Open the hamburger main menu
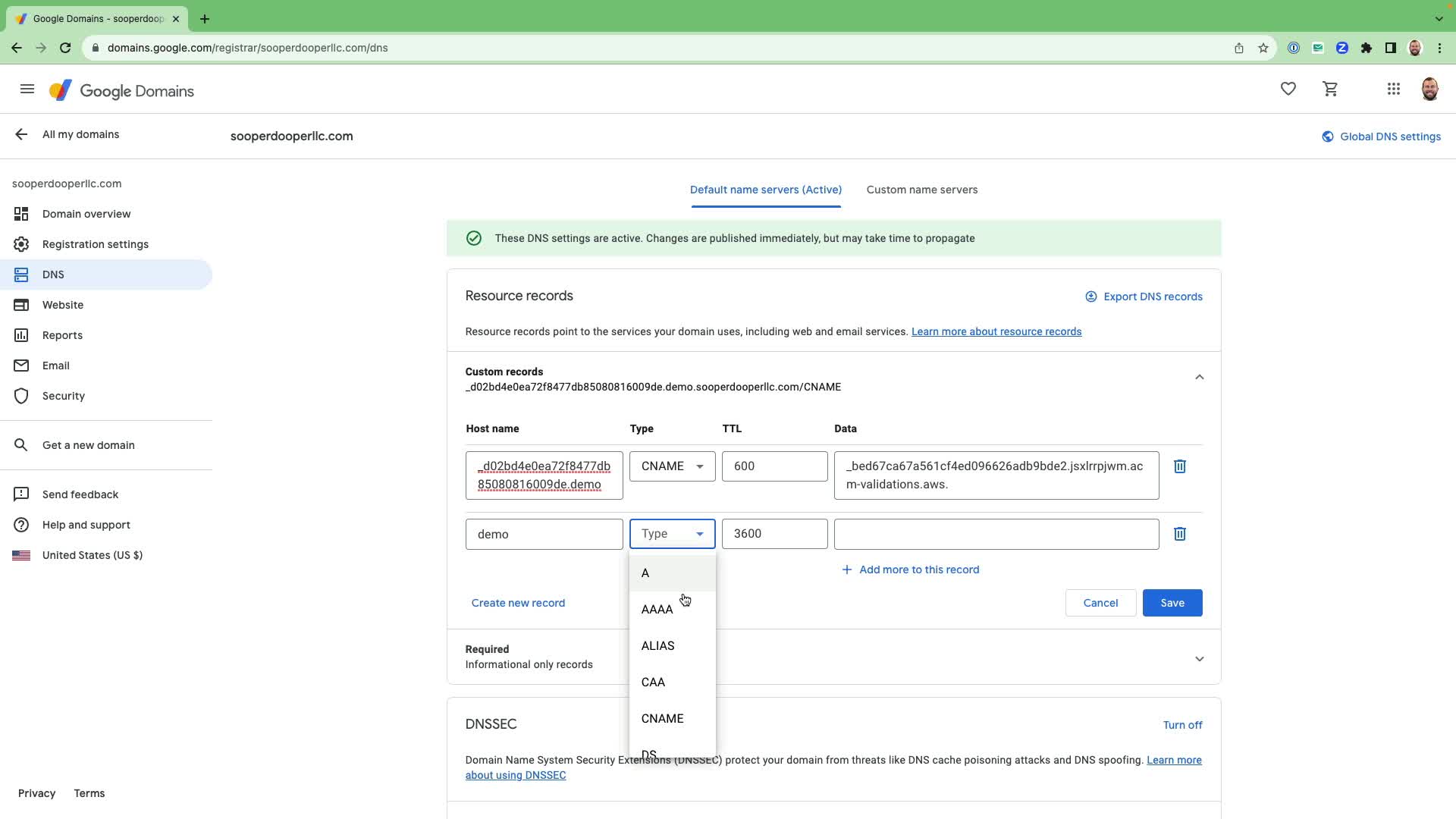This screenshot has height=819, width=1456. coord(27,89)
